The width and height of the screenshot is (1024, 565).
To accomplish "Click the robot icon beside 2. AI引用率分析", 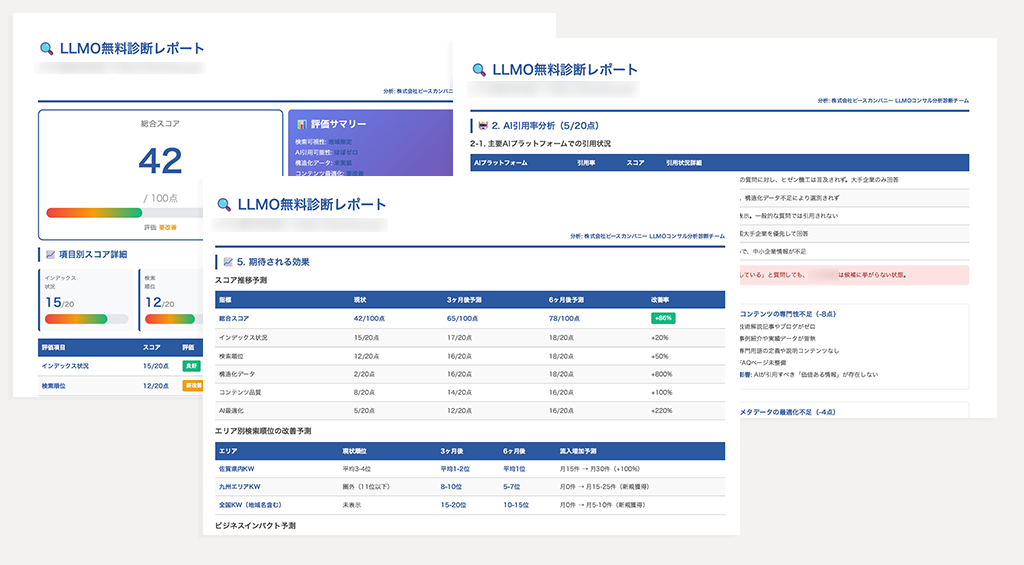I will click(483, 125).
